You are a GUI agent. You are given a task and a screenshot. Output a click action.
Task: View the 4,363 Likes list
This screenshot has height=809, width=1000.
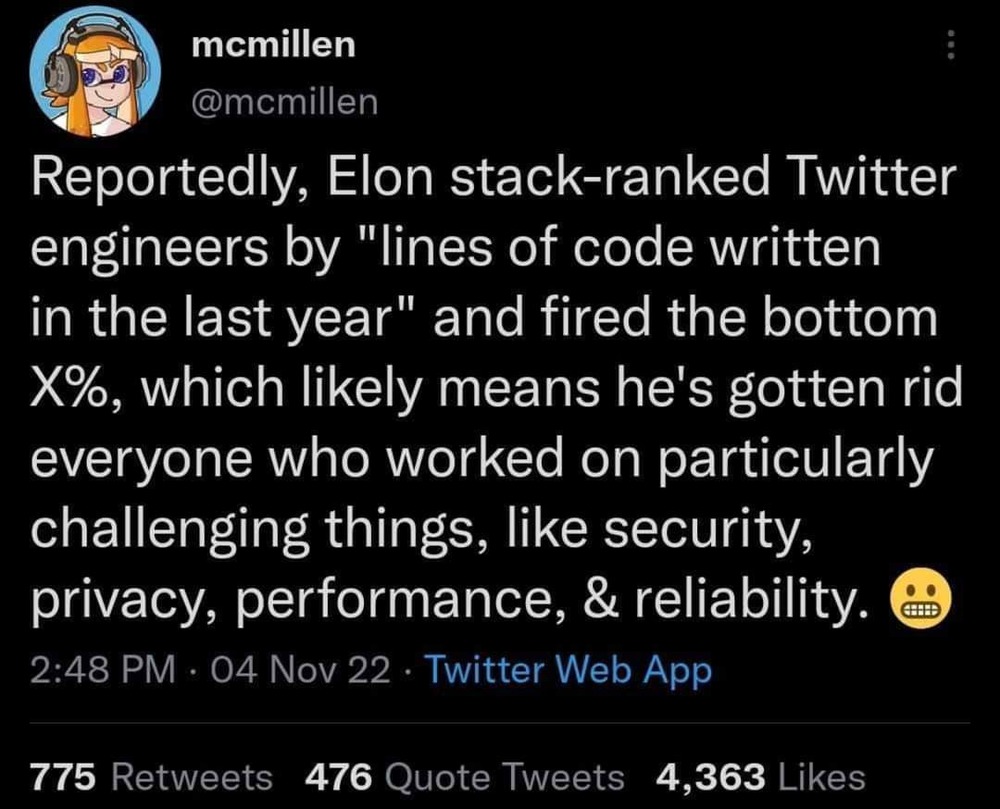[x=760, y=775]
